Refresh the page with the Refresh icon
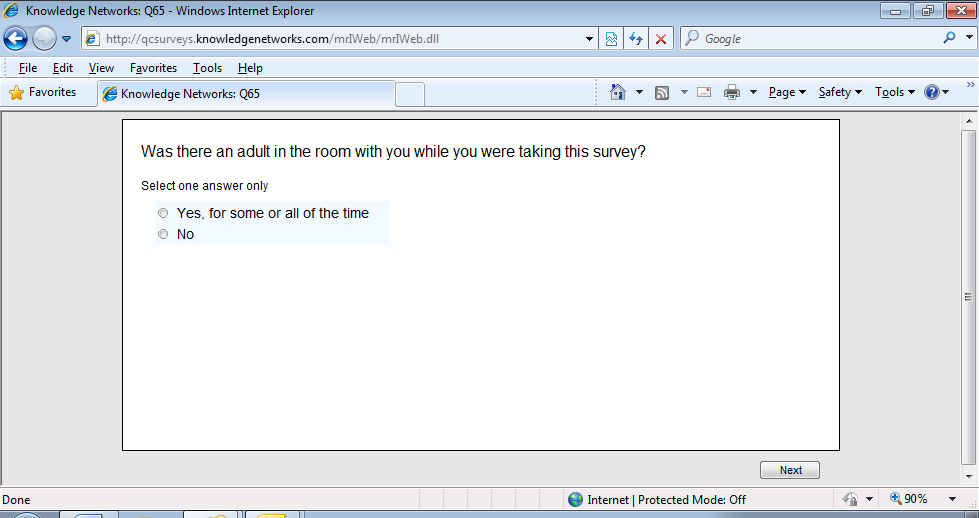979x518 pixels. pos(636,39)
